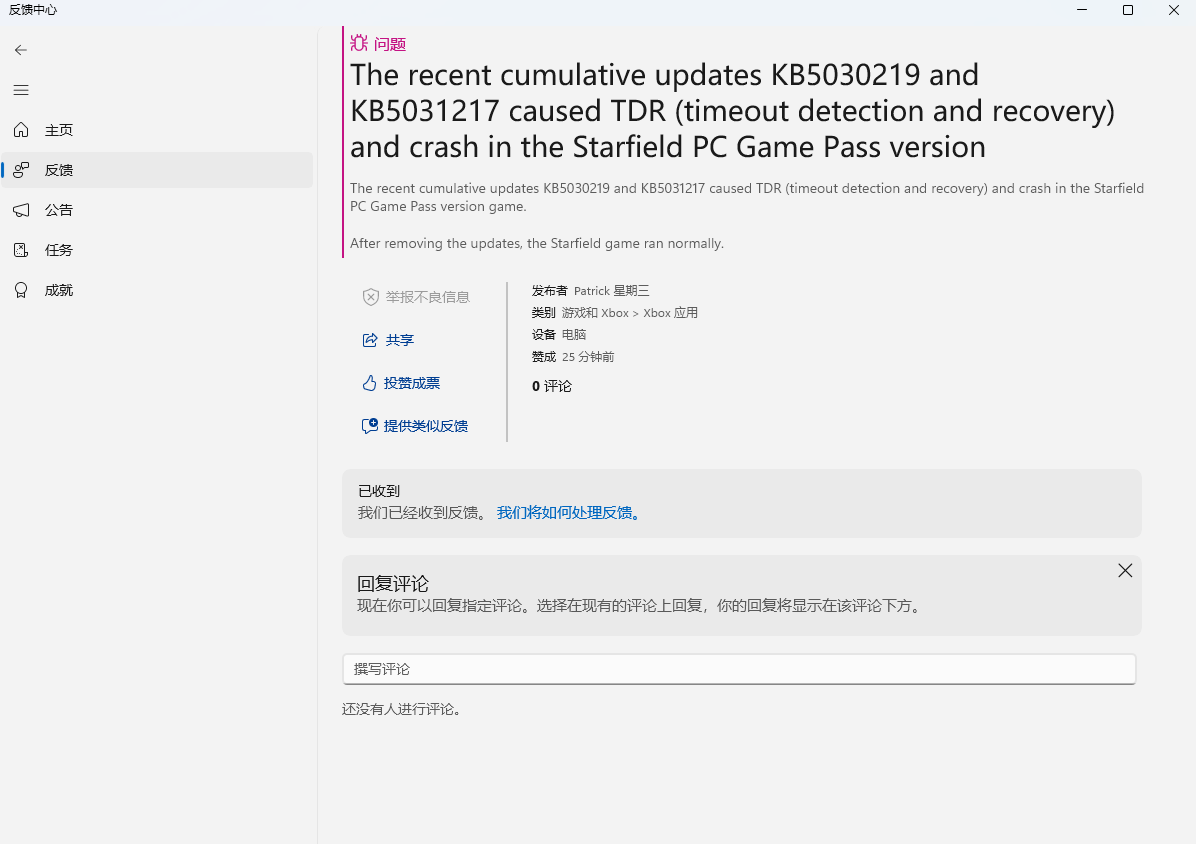Click 提供类似反馈 button
This screenshot has width=1196, height=844.
pyautogui.click(x=415, y=425)
